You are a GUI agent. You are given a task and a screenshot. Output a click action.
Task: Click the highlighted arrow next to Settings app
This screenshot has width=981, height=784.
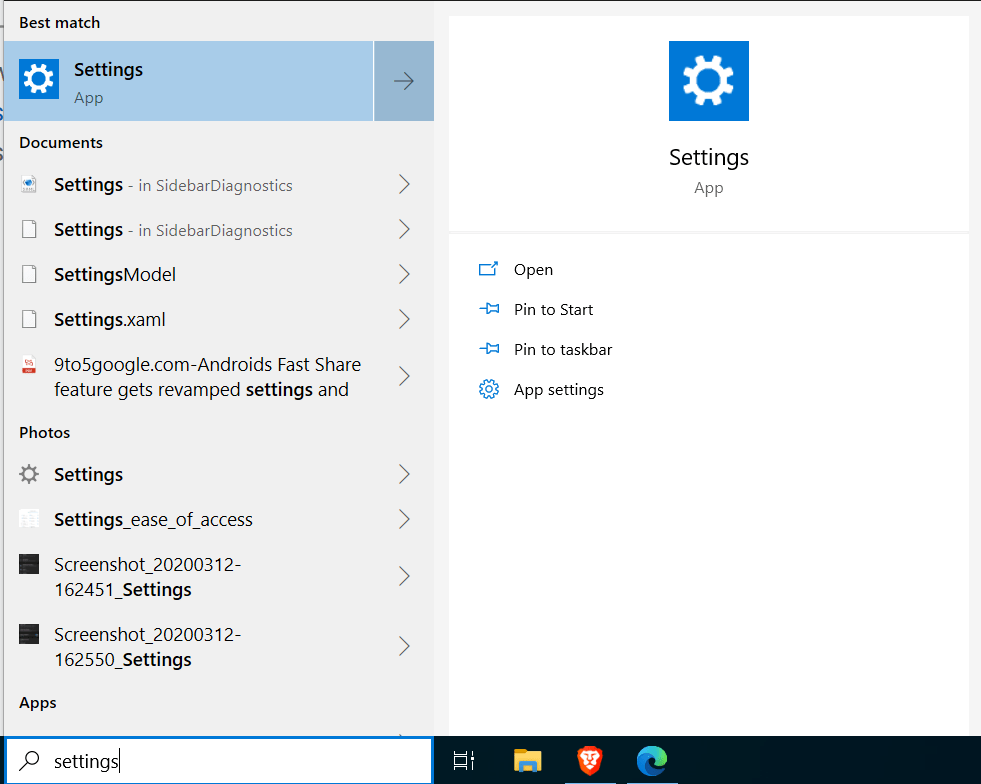(403, 80)
